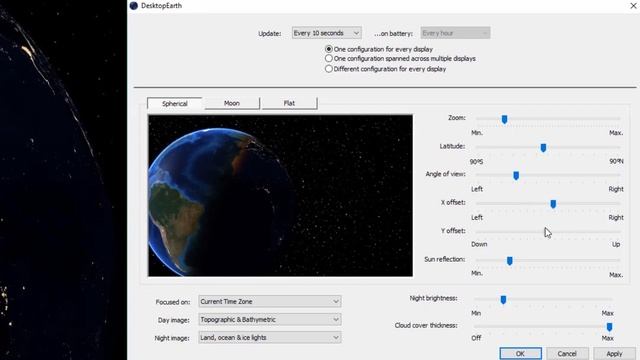
Task: Open the Update interval dropdown
Action: [x=327, y=33]
